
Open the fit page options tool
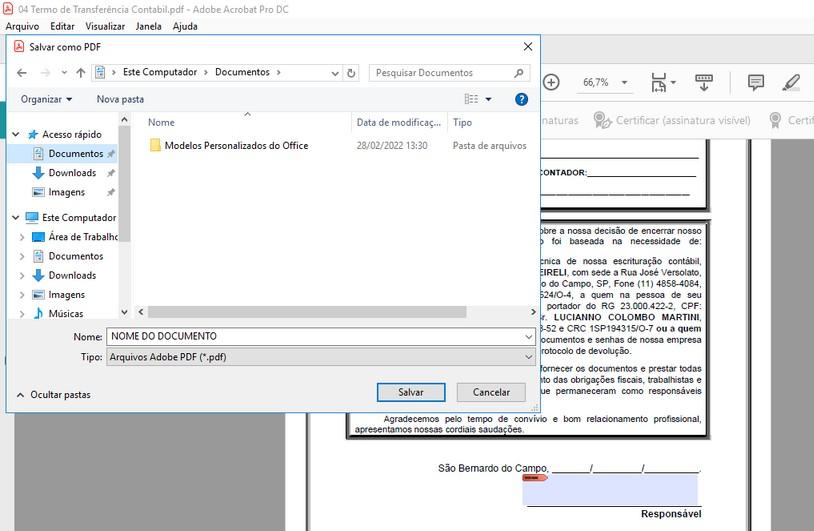(x=663, y=82)
